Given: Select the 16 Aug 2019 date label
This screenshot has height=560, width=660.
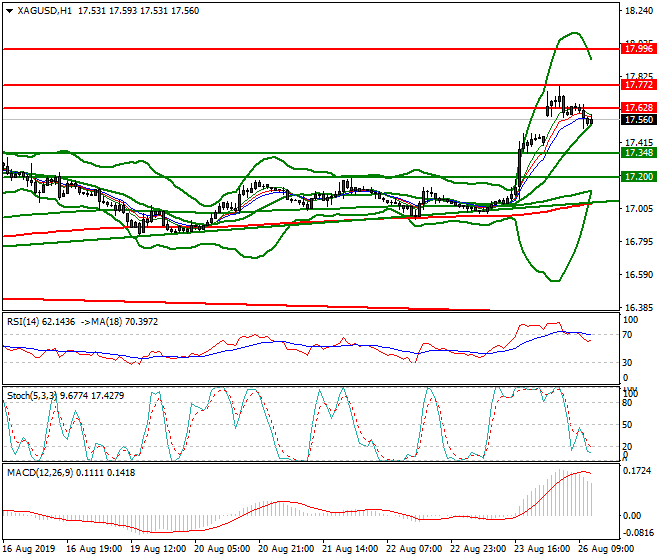Looking at the screenshot, I should 29,549.
